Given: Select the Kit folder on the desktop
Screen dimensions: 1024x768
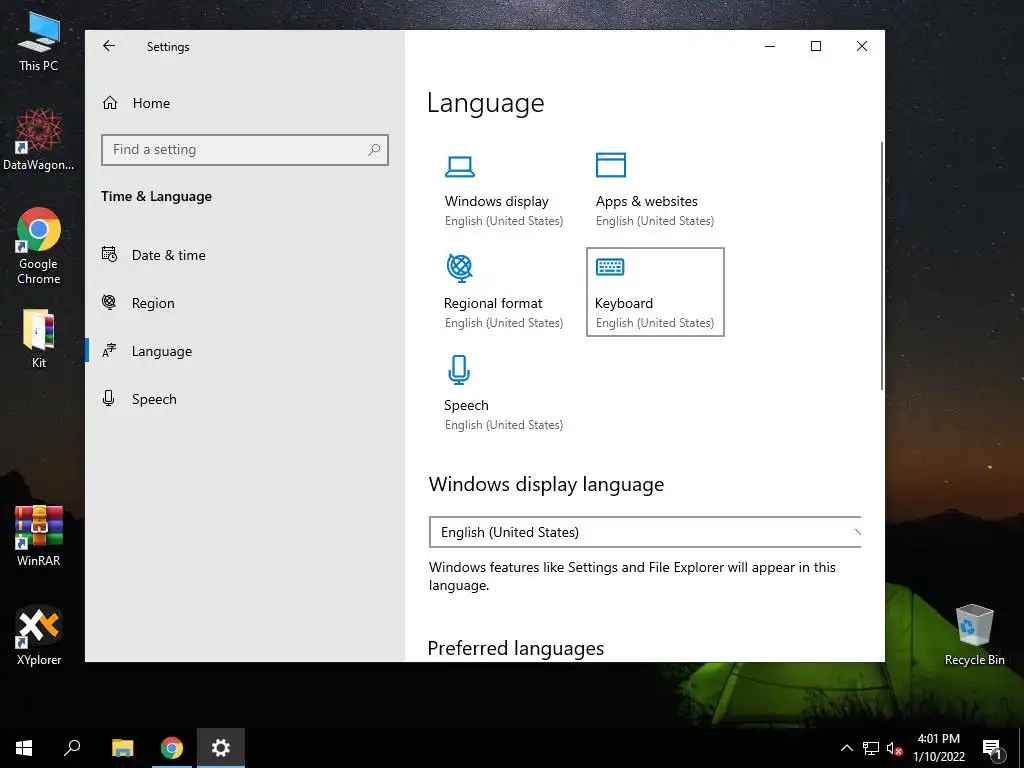Looking at the screenshot, I should point(39,338).
